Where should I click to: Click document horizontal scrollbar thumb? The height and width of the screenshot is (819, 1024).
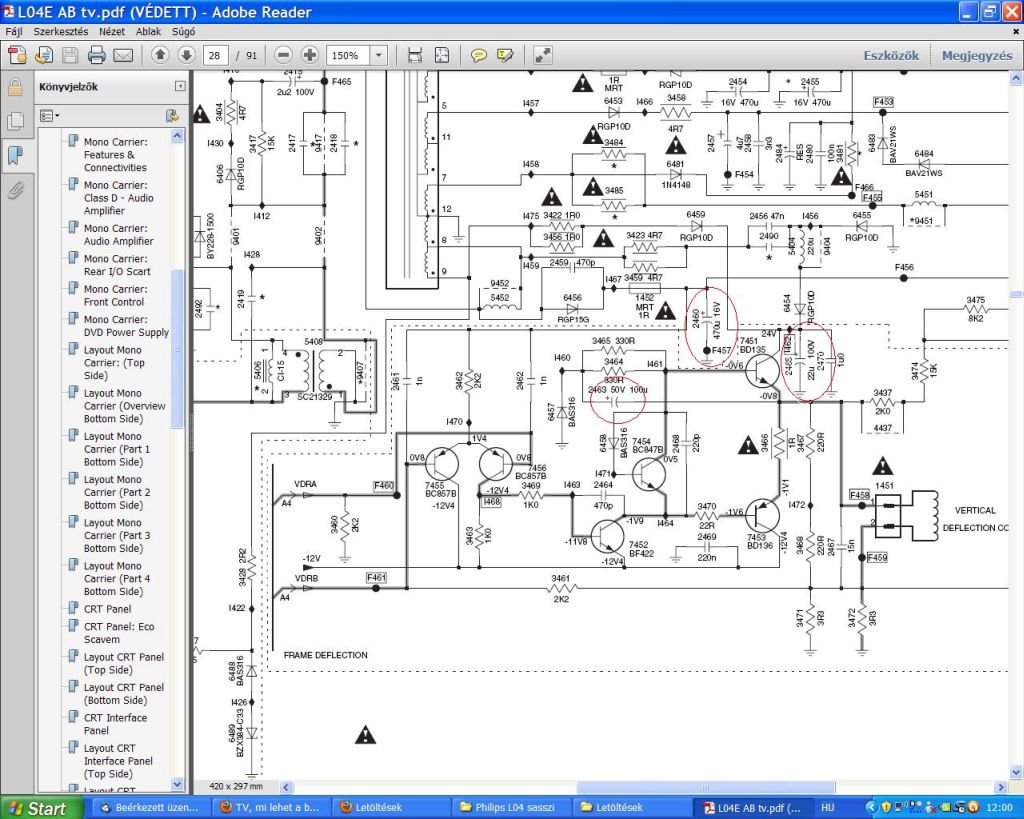click(705, 787)
